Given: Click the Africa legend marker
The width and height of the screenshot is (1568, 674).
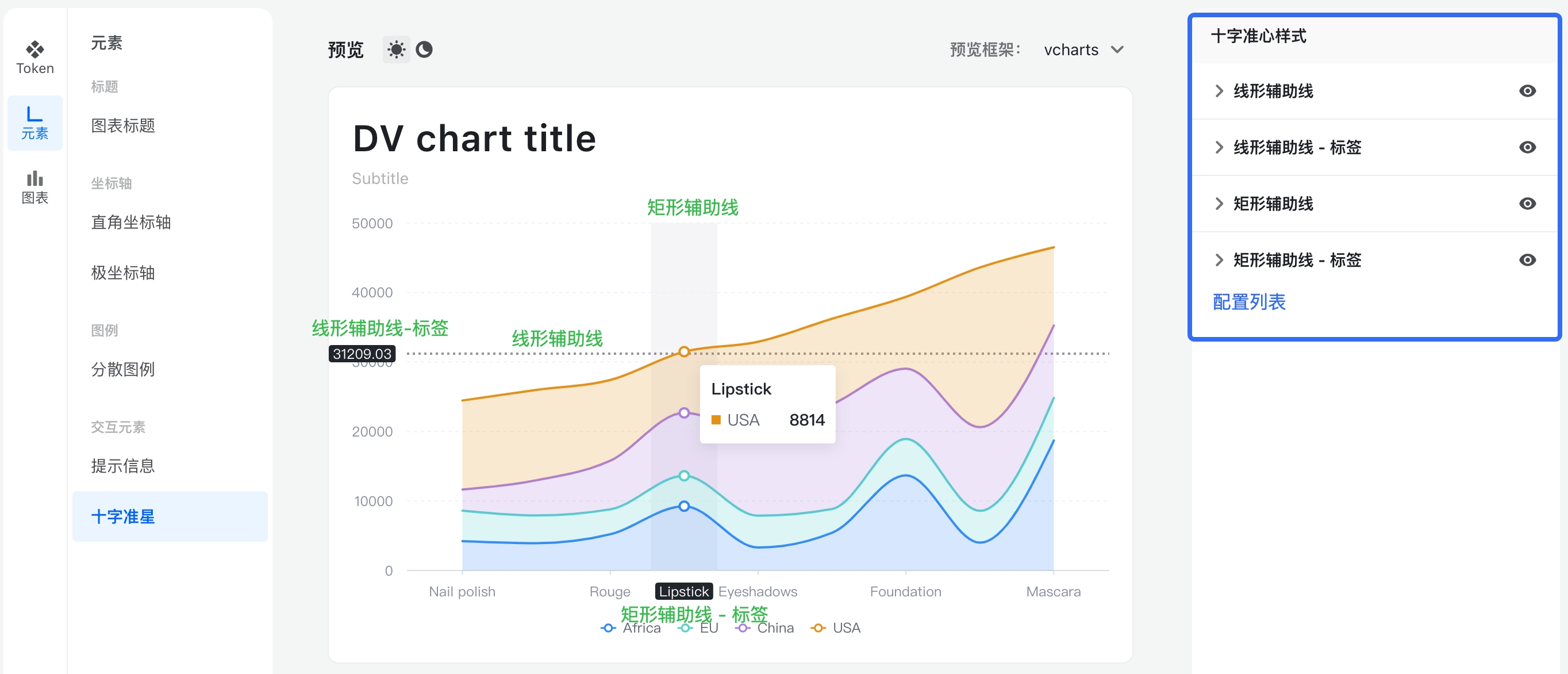Looking at the screenshot, I should coord(608,628).
